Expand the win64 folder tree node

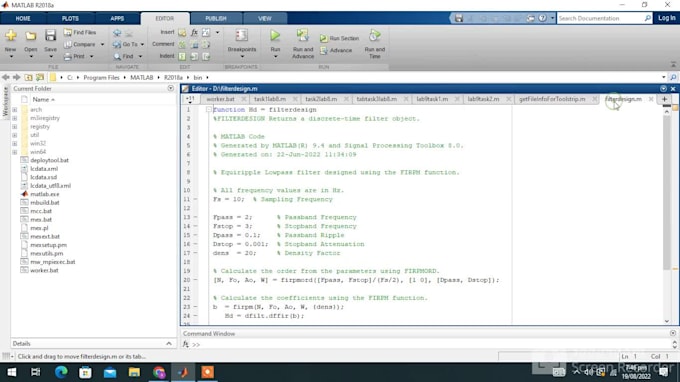pos(15,152)
